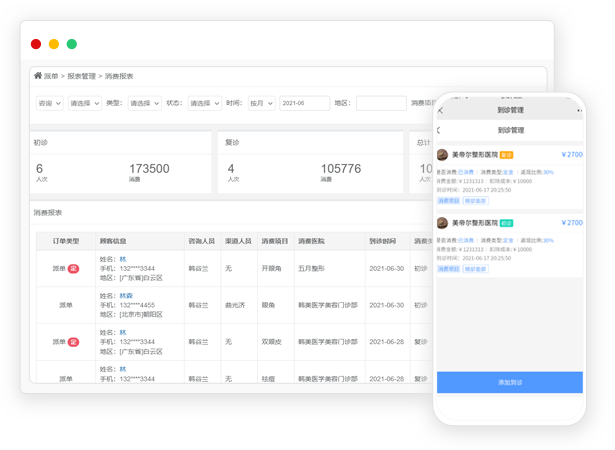Tap the blue 添加到诊 button
Screen dimensions: 615x450
tap(510, 382)
